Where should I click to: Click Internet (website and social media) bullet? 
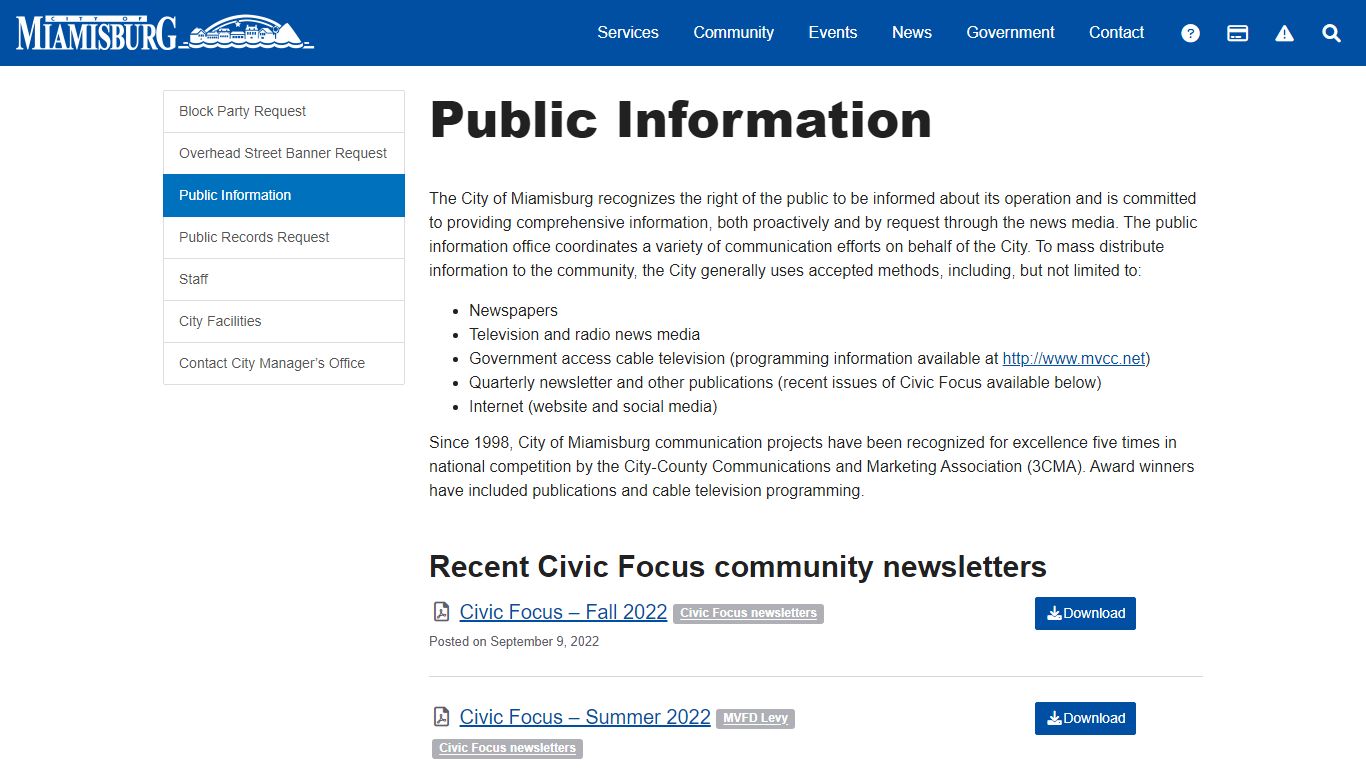point(593,407)
